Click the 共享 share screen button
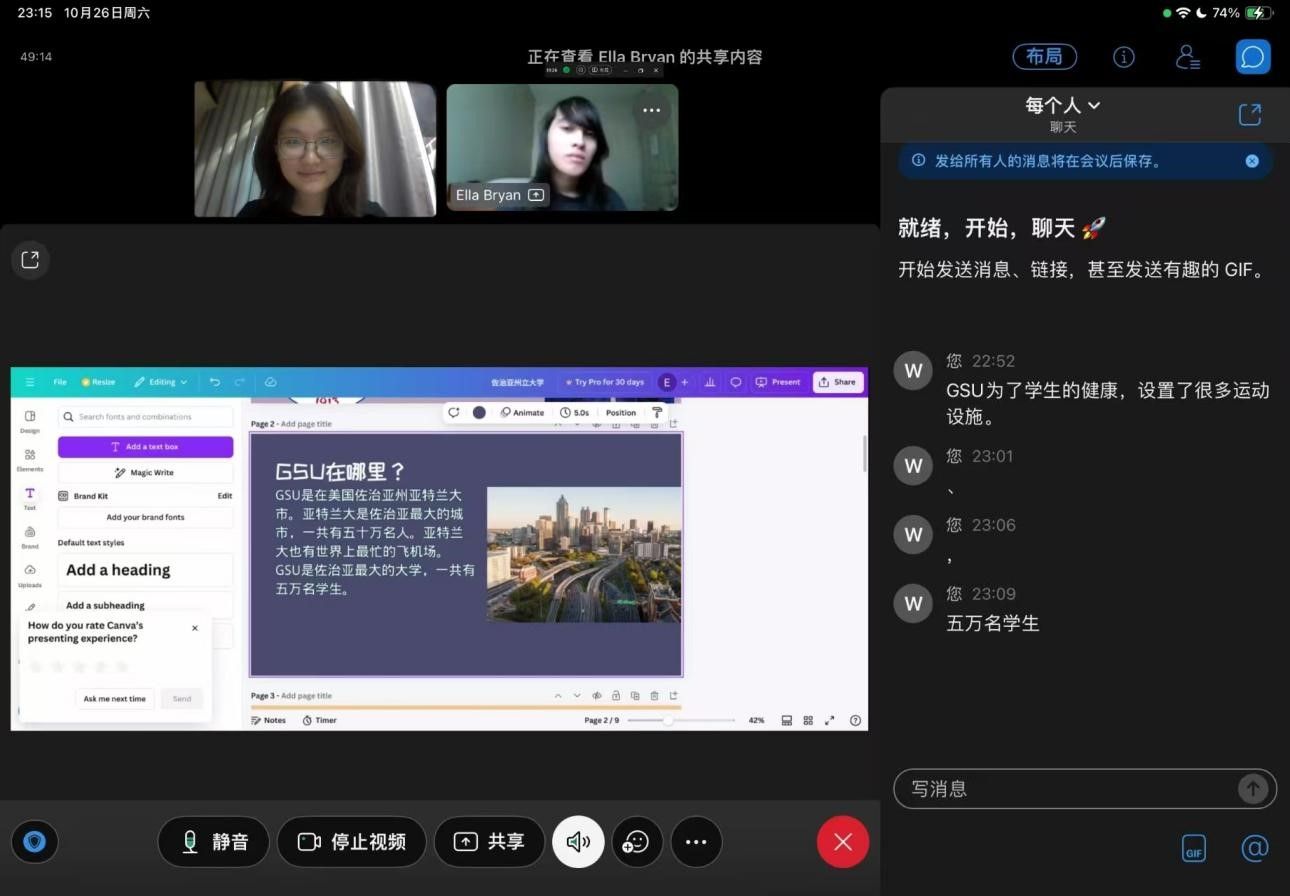Viewport: 1290px width, 896px height. pos(489,842)
